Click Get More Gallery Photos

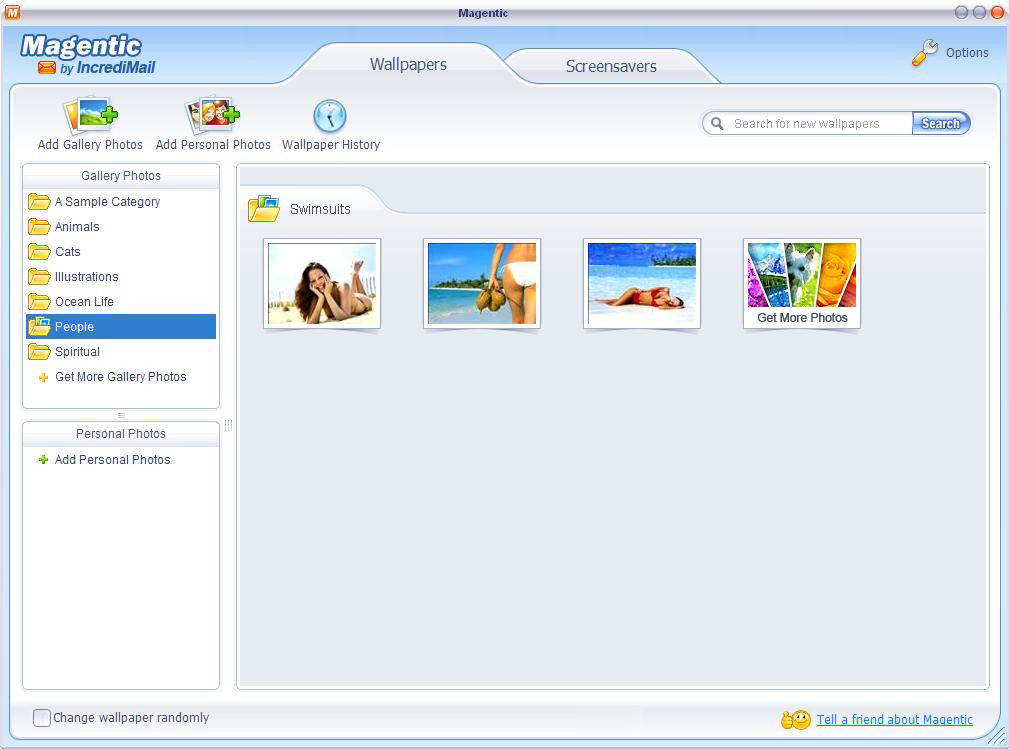pyautogui.click(x=120, y=377)
